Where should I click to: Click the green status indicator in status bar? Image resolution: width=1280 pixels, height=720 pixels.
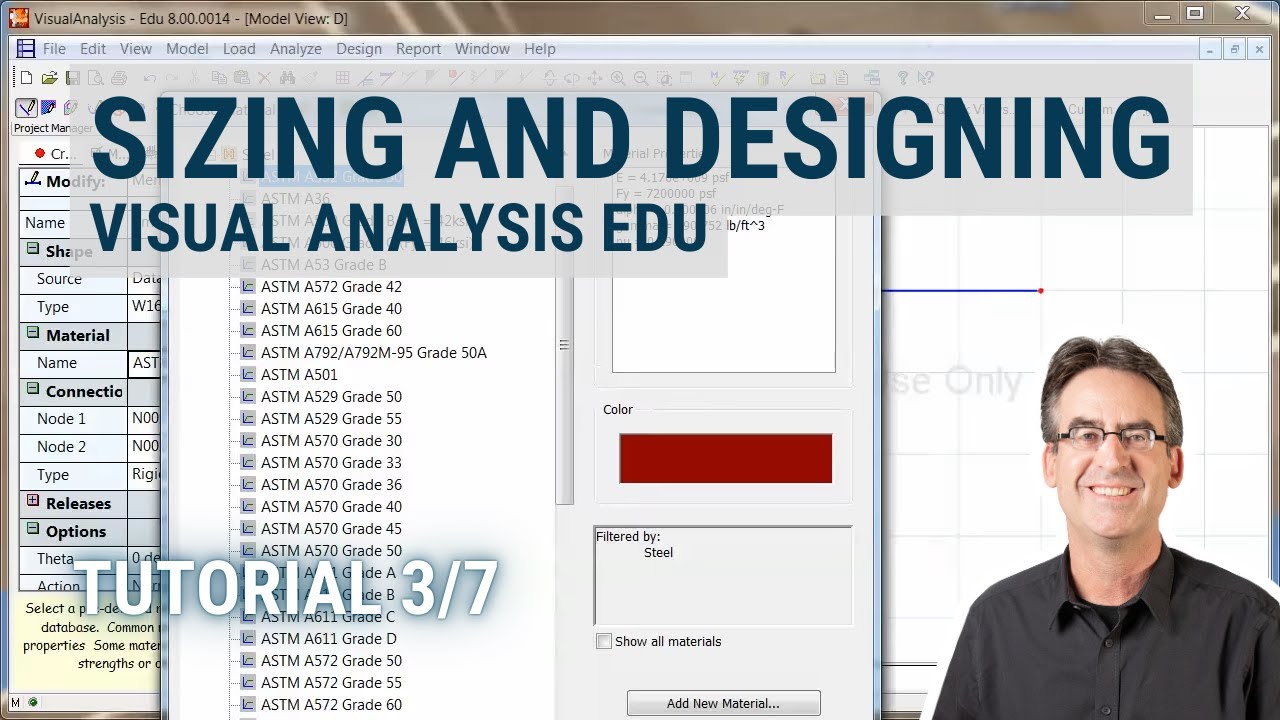point(34,702)
